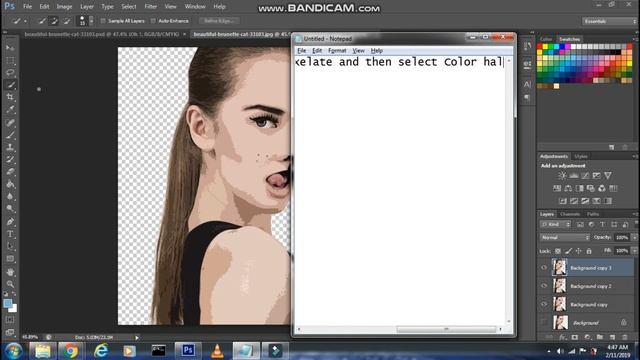Select the Eraser tool
Viewport: 640px width, 360px height.
click(x=10, y=171)
